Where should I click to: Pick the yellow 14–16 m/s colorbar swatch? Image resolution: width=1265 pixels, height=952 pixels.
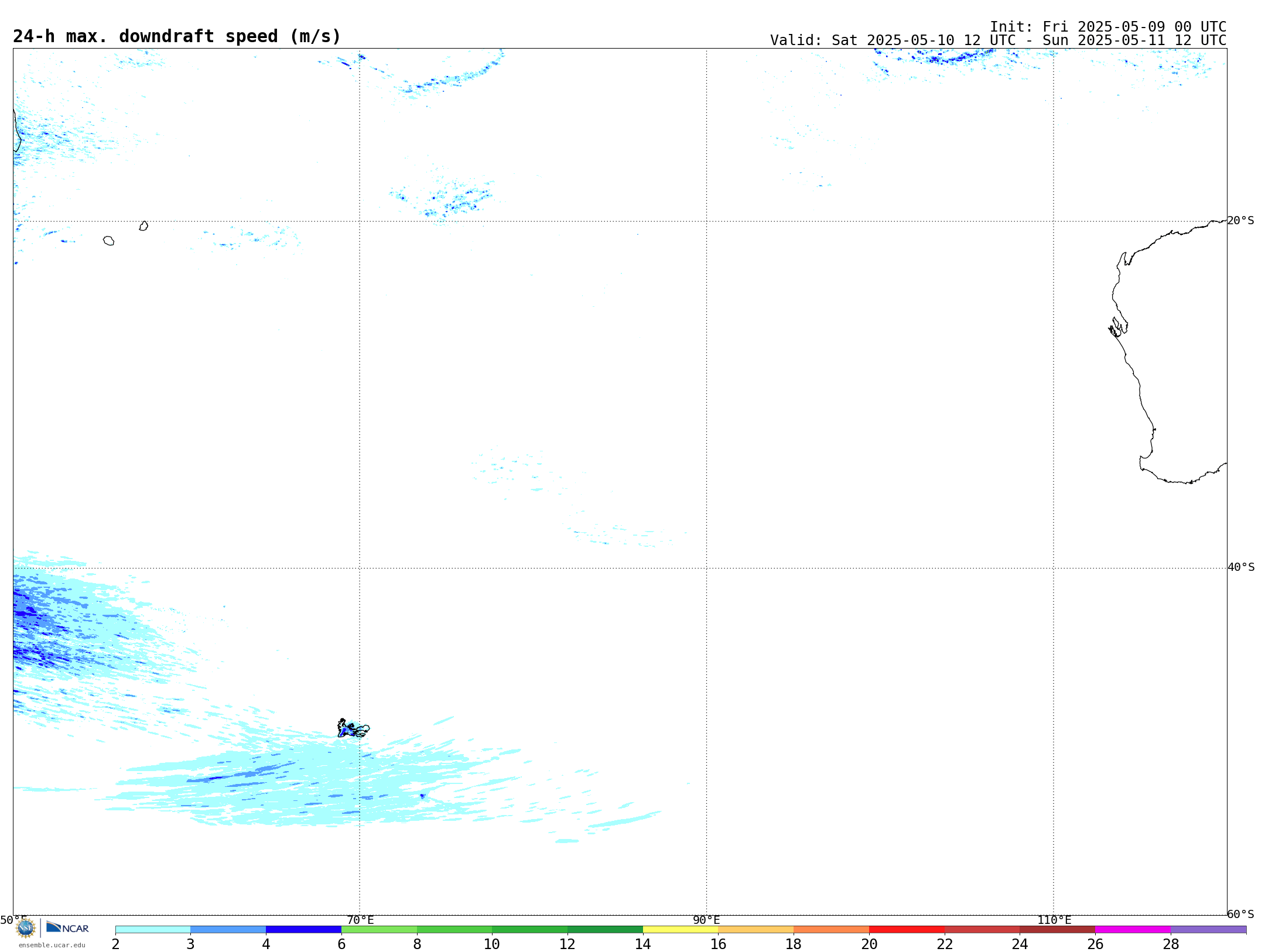681,930
